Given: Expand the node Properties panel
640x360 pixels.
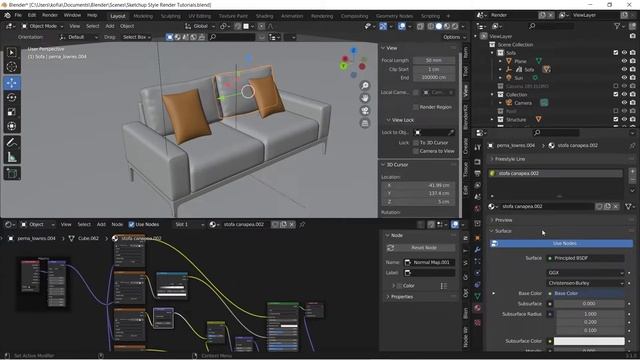Looking at the screenshot, I should coord(402,297).
